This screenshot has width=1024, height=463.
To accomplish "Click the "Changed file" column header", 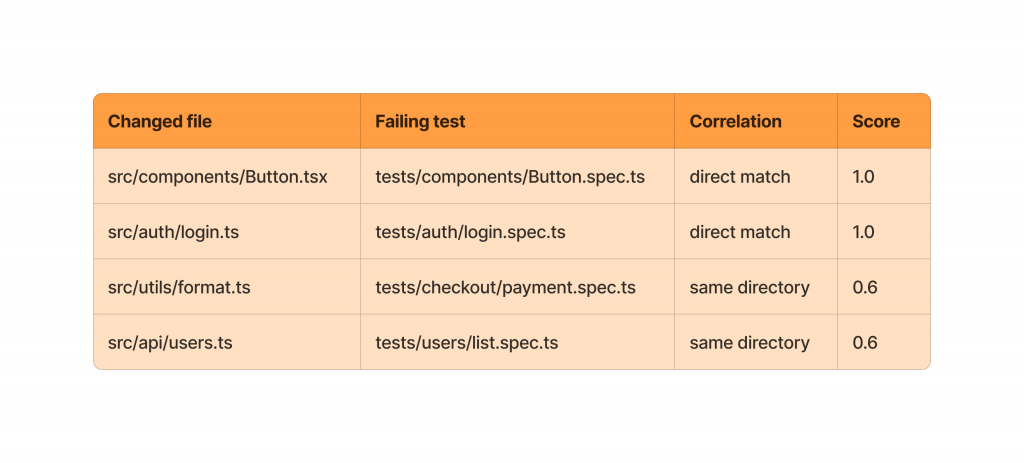I will pyautogui.click(x=160, y=122).
